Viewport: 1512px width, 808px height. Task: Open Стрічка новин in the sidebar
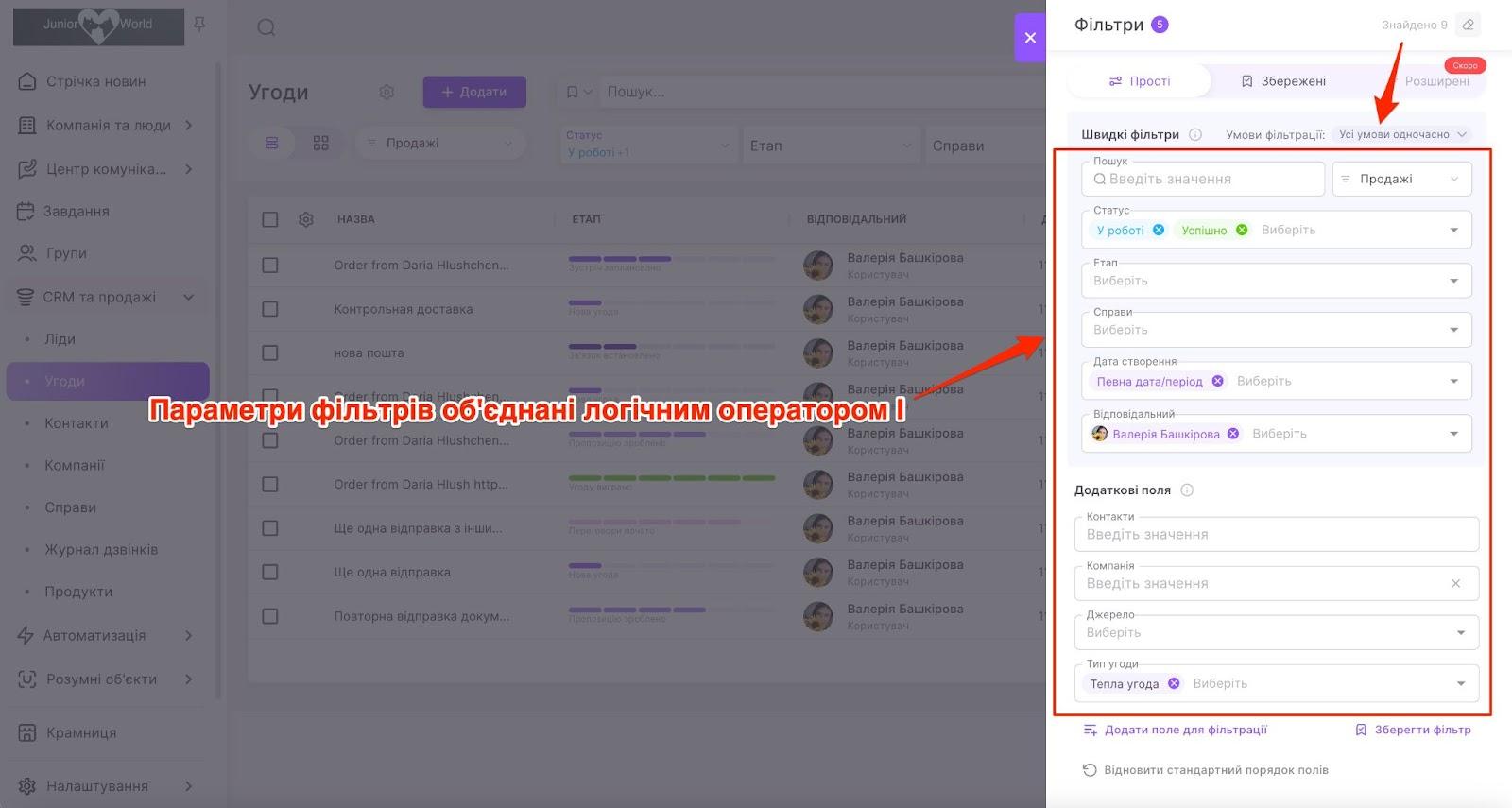click(x=96, y=81)
